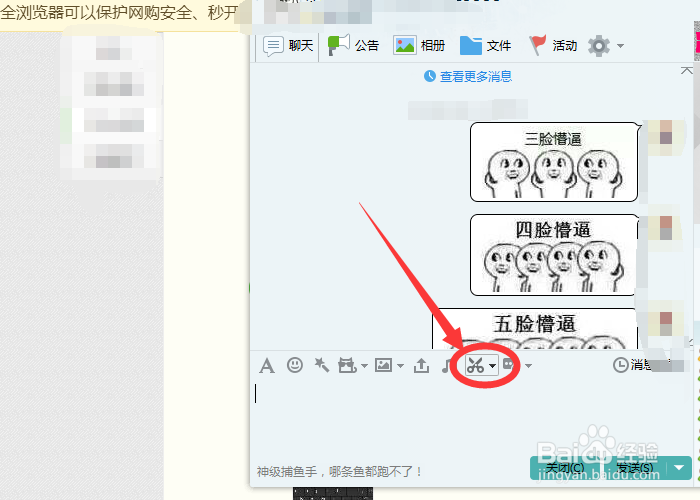This screenshot has height=500, width=700.
Task: Open the 文件 files tab
Action: click(x=485, y=46)
